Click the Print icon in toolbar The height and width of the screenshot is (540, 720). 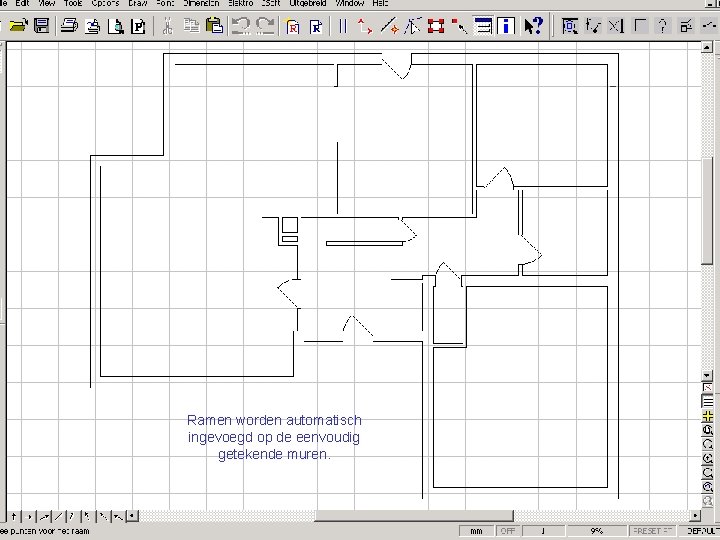(x=69, y=25)
